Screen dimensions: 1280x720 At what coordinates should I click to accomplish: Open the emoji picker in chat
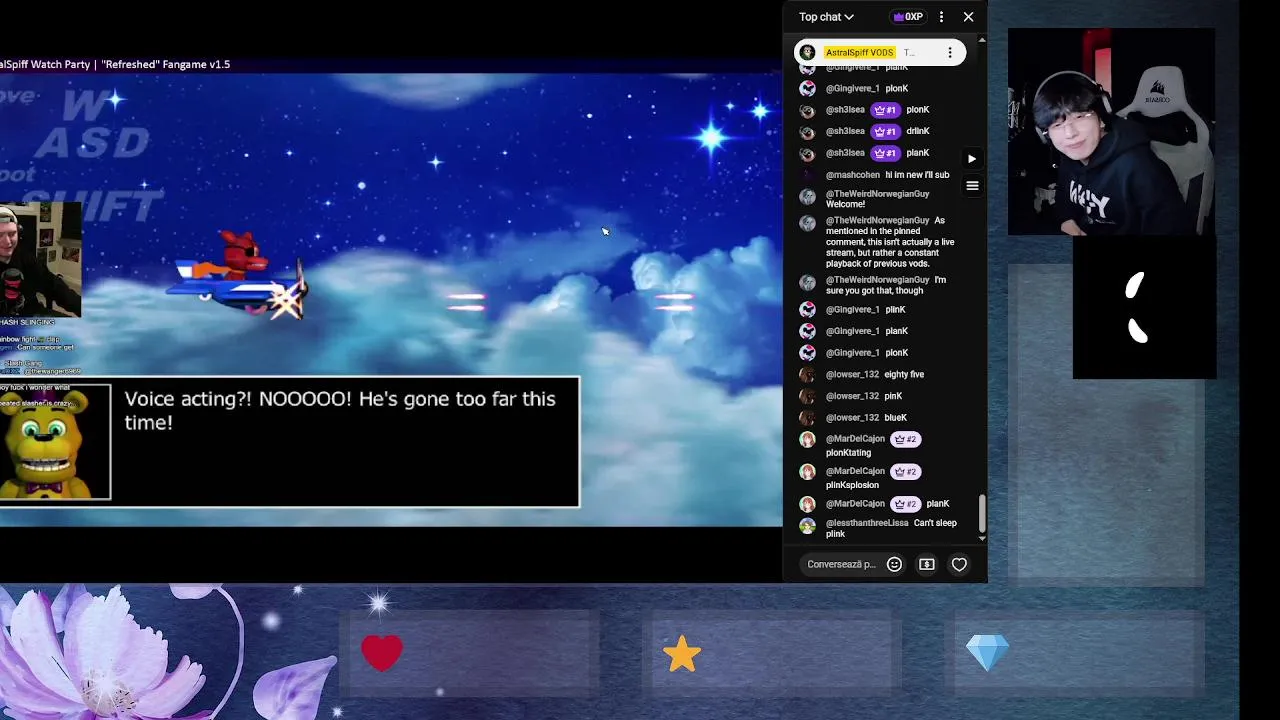894,565
